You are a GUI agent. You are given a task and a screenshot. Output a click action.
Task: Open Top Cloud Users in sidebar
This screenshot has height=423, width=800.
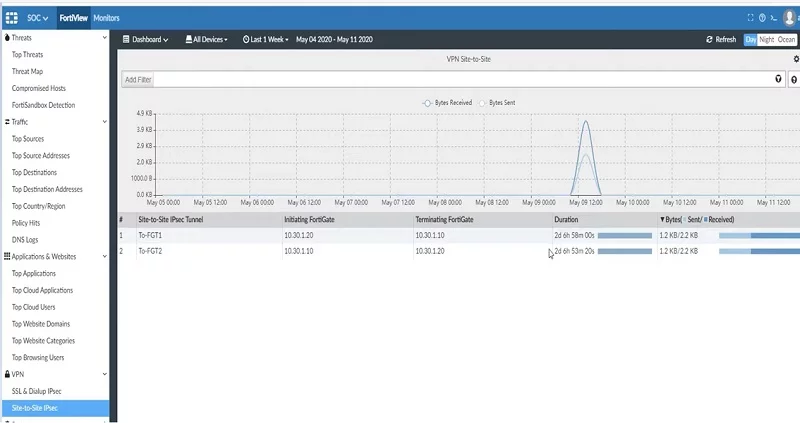pos(34,307)
